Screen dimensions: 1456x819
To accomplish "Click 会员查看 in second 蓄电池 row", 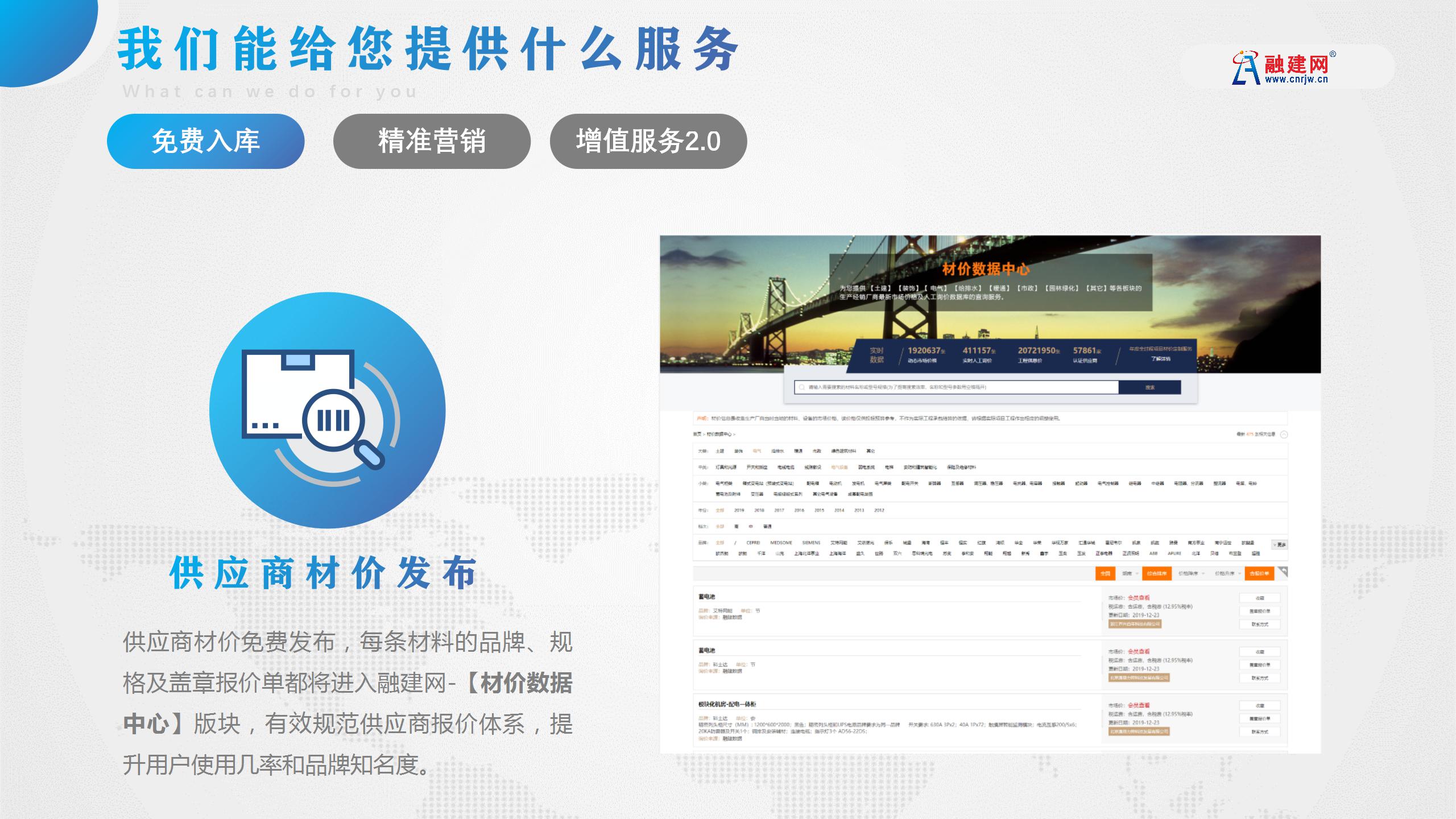I will (1139, 652).
